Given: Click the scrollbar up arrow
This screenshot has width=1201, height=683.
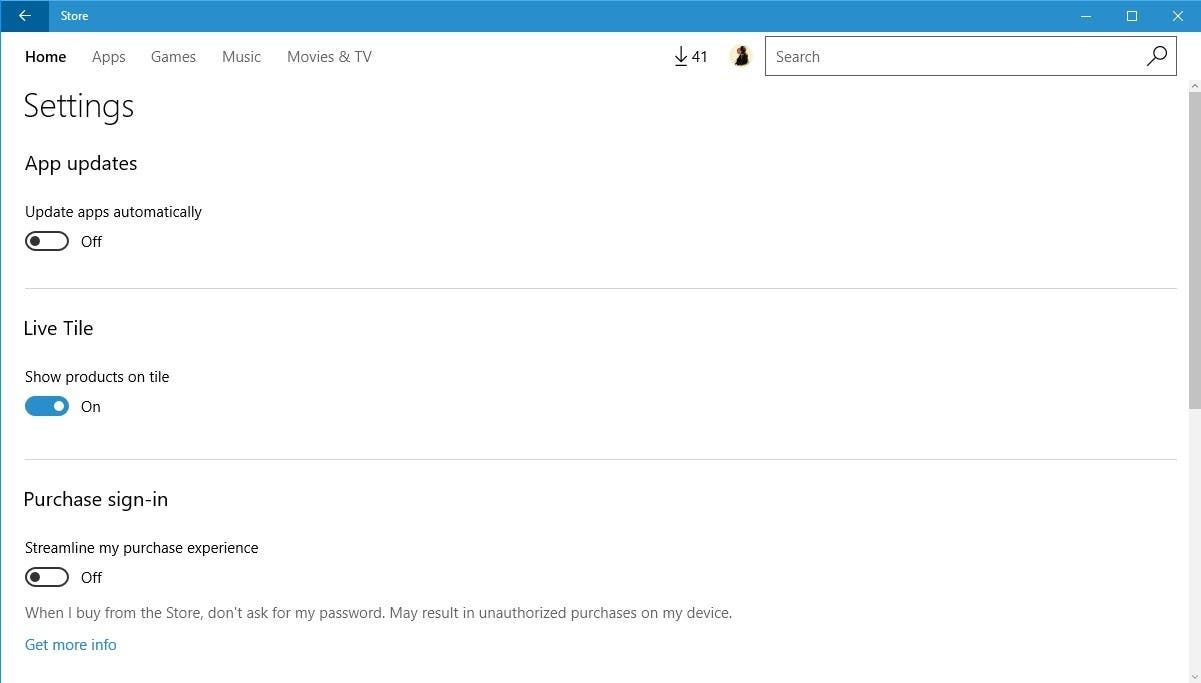Looking at the screenshot, I should 1194,86.
